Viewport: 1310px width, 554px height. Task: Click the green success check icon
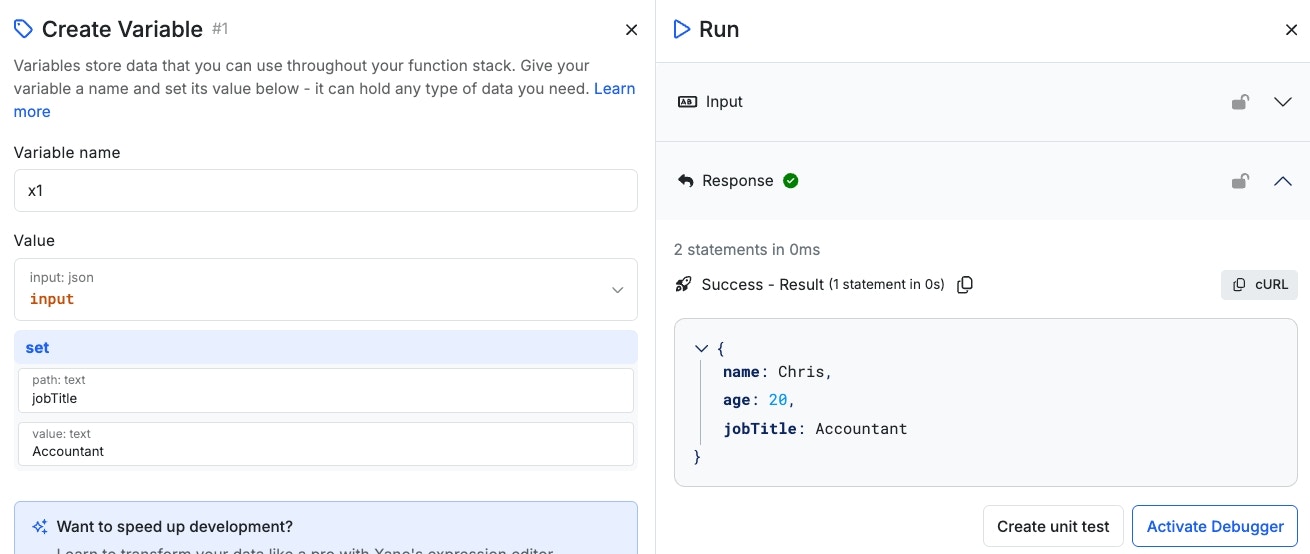point(791,181)
